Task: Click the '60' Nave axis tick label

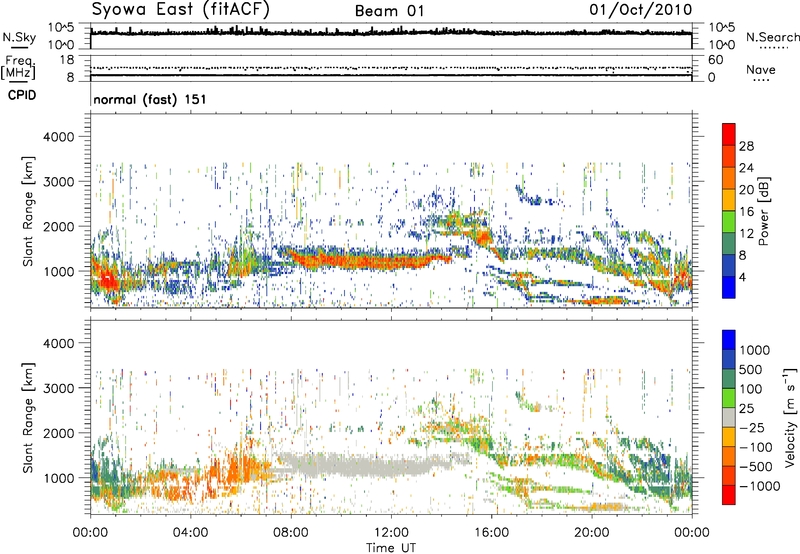Action: coord(715,60)
